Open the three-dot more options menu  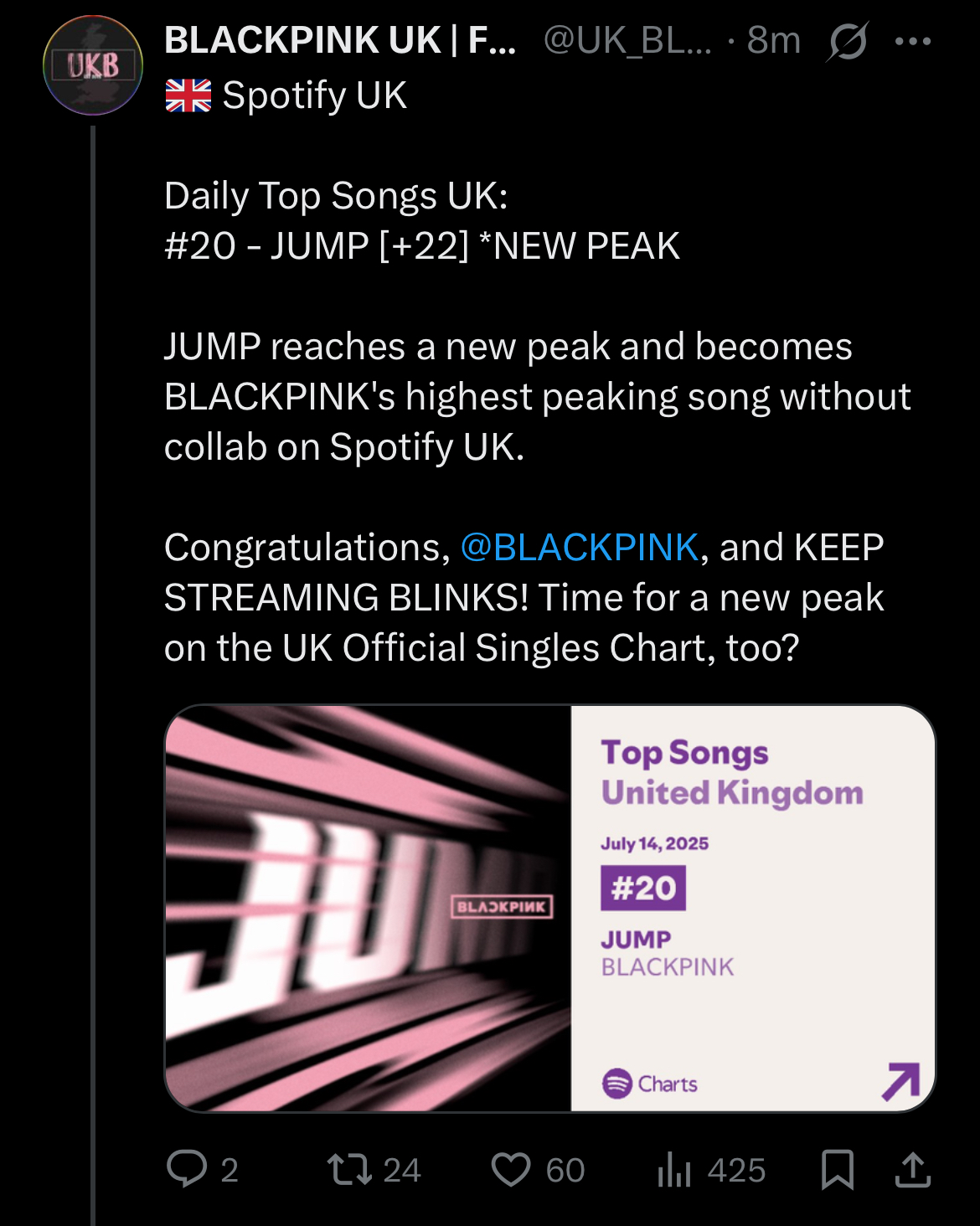pyautogui.click(x=913, y=40)
